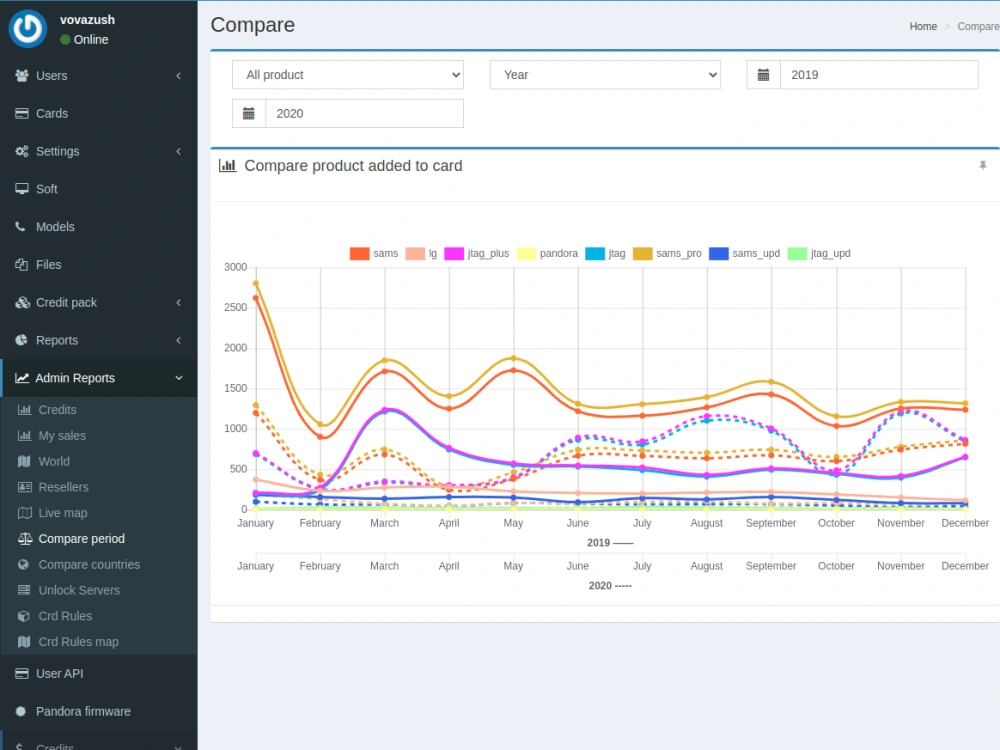Toggle the jtag_plus legend series
Image resolution: width=1000 pixels, height=750 pixels.
476,253
